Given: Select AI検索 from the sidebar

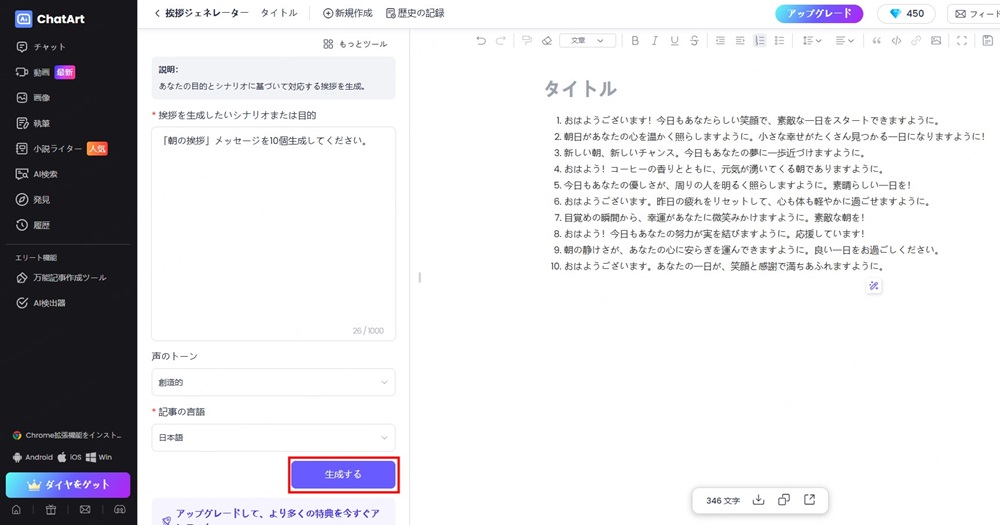Looking at the screenshot, I should pyautogui.click(x=46, y=174).
